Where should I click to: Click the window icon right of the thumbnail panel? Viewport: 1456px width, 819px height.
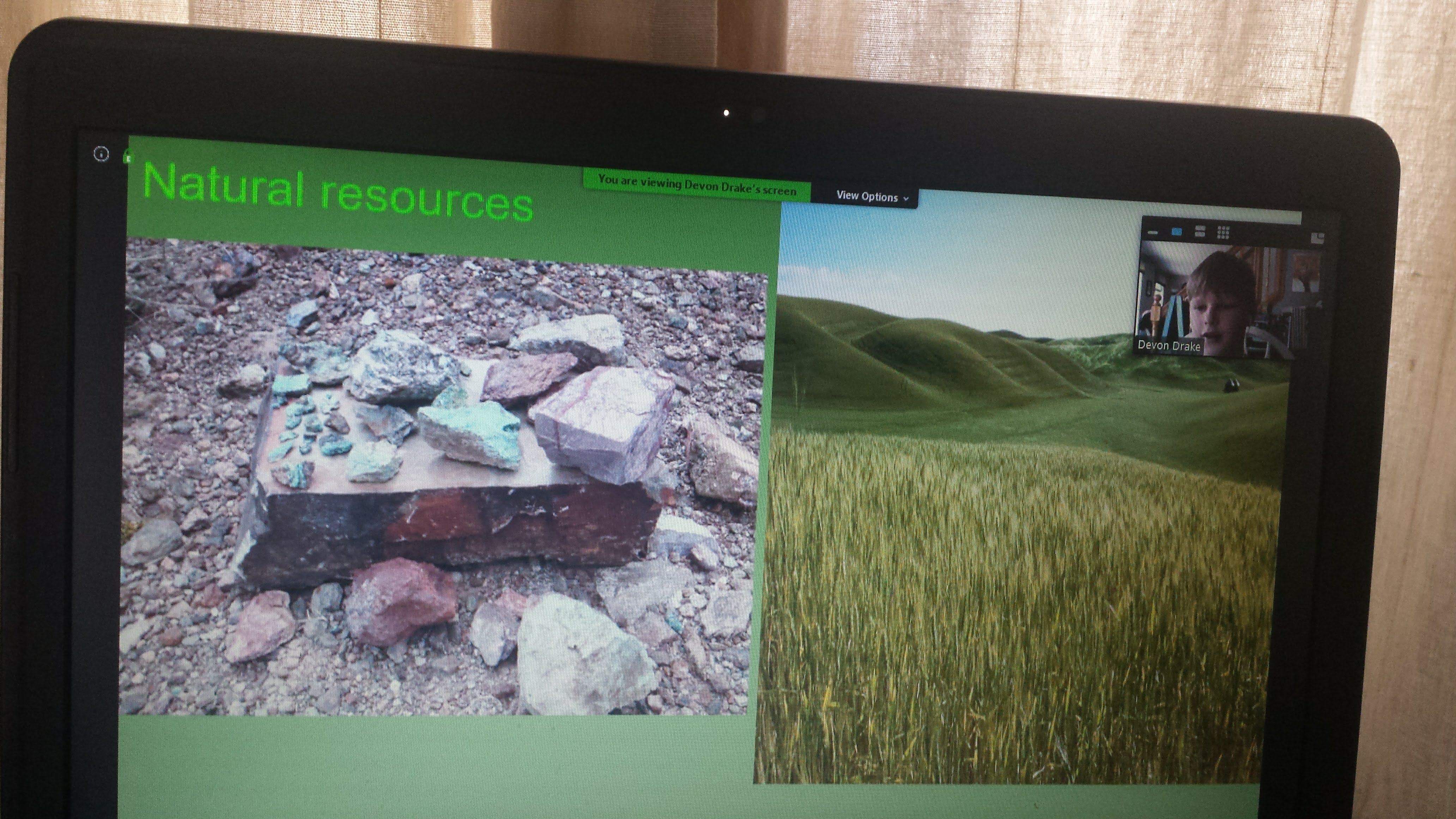pyautogui.click(x=1317, y=238)
